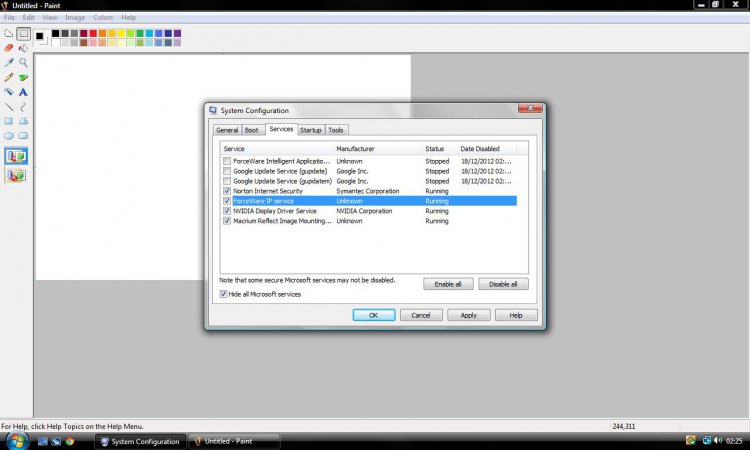This screenshot has height=450, width=750.
Task: Select the Free-Form Select tool
Action: pos(9,33)
